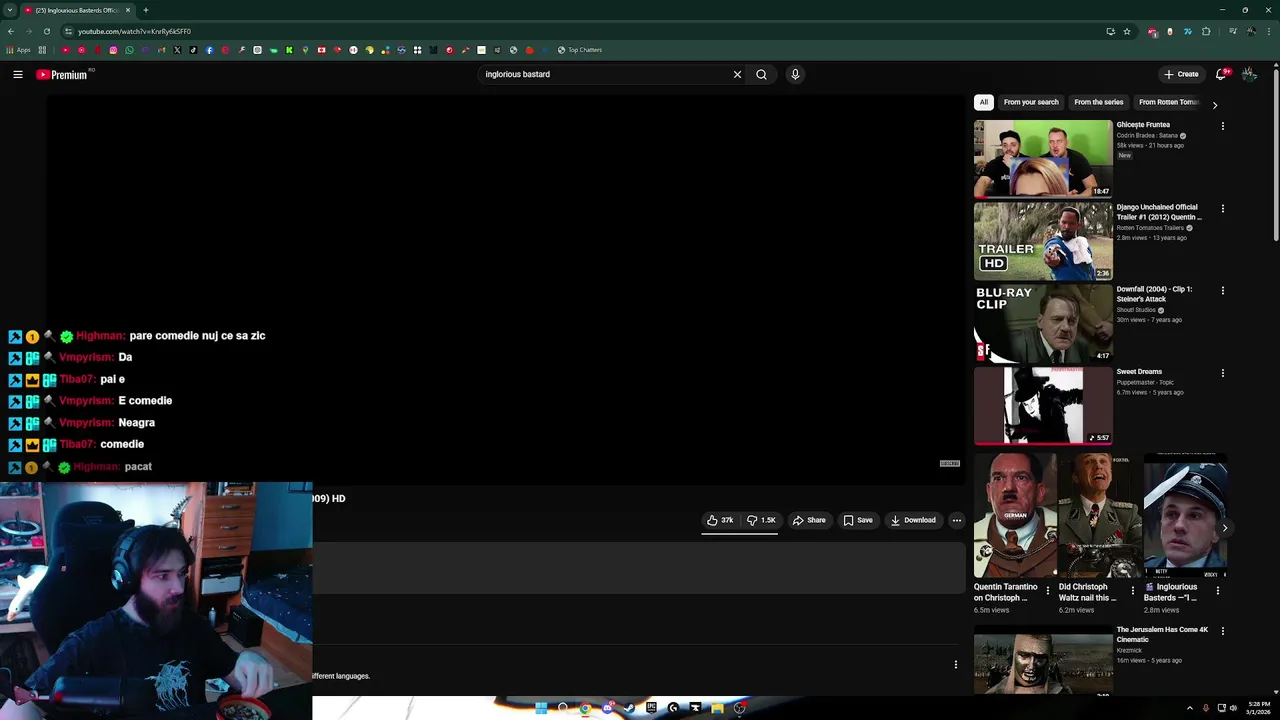1280x720 pixels.
Task: Open description menu dots near languages text
Action: click(955, 664)
